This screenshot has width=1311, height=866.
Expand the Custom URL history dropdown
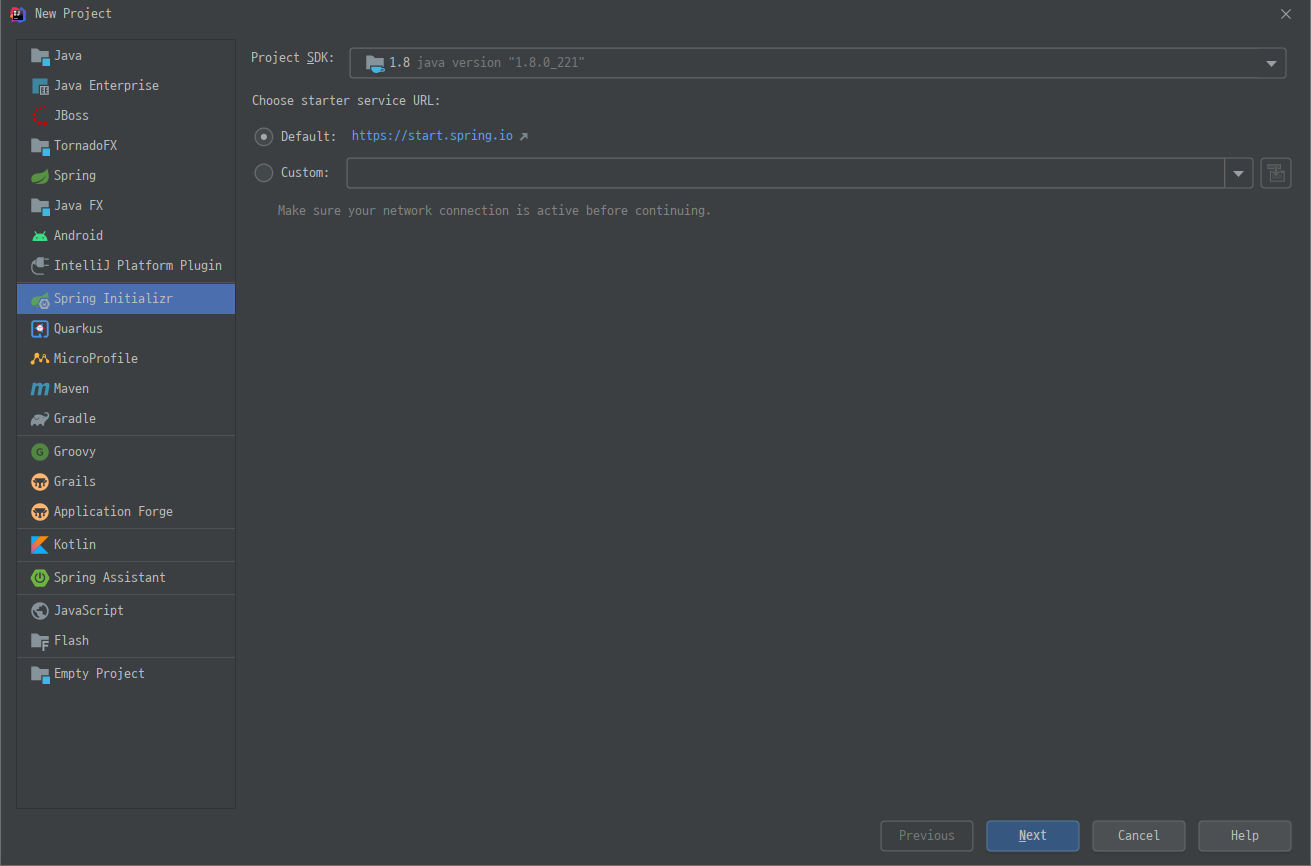[x=1238, y=173]
